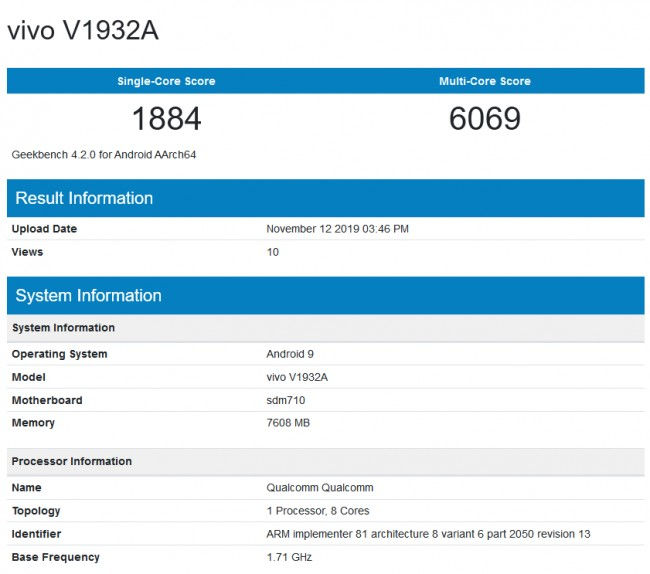Click the Geekbench 4.2.0 version text
The width and height of the screenshot is (650, 574).
click(x=103, y=155)
